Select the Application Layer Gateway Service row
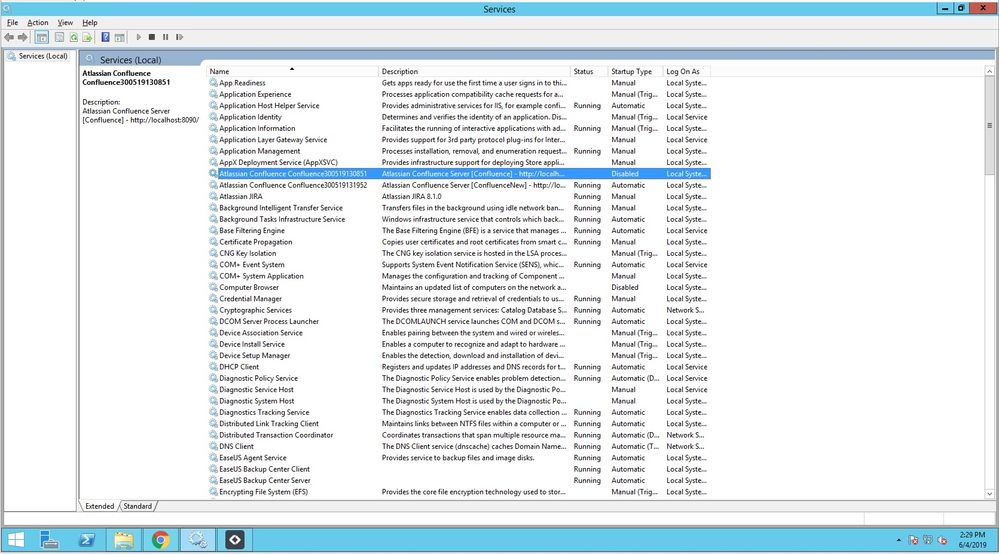Viewport: 999px width, 554px height. coord(459,139)
